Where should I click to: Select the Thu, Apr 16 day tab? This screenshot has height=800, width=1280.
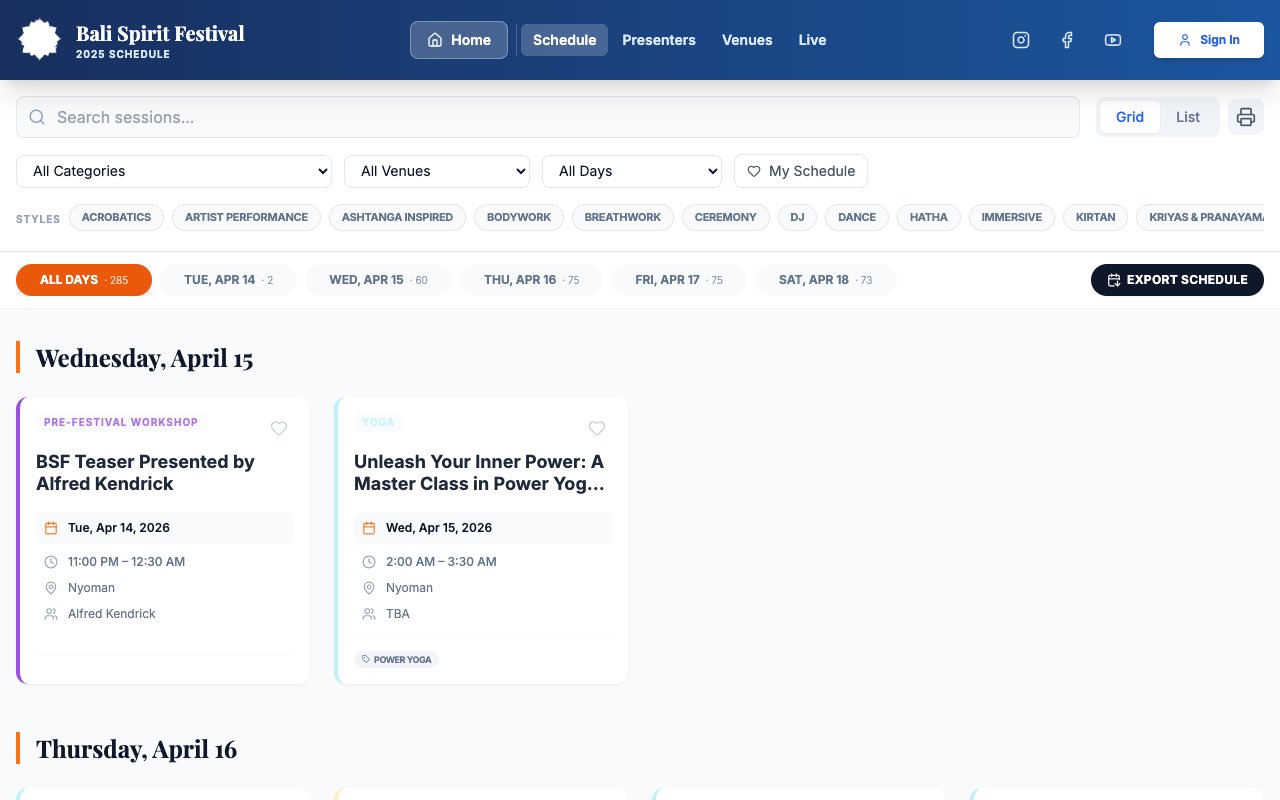531,280
